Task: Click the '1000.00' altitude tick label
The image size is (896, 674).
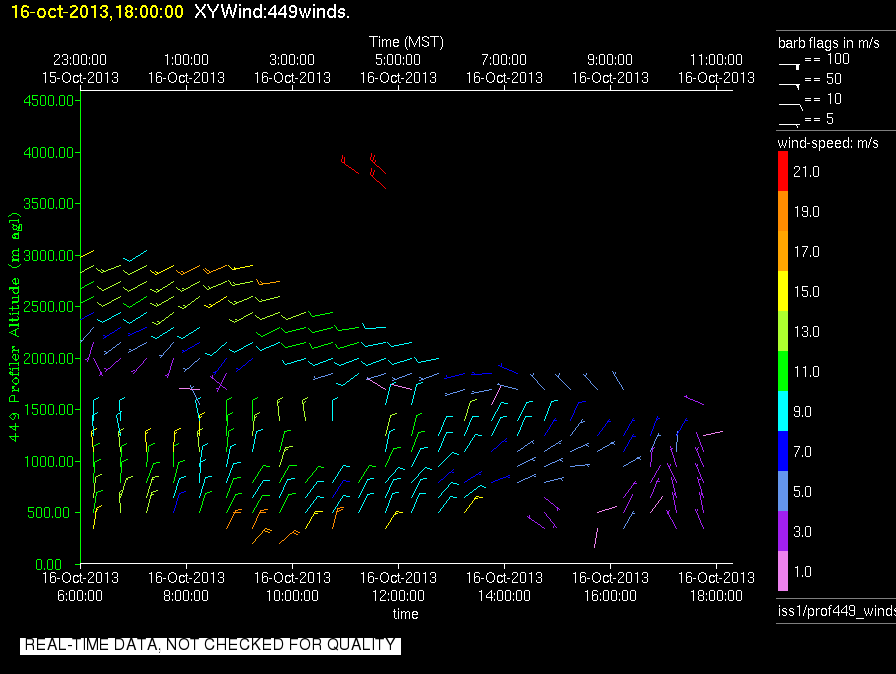Action: (49, 462)
